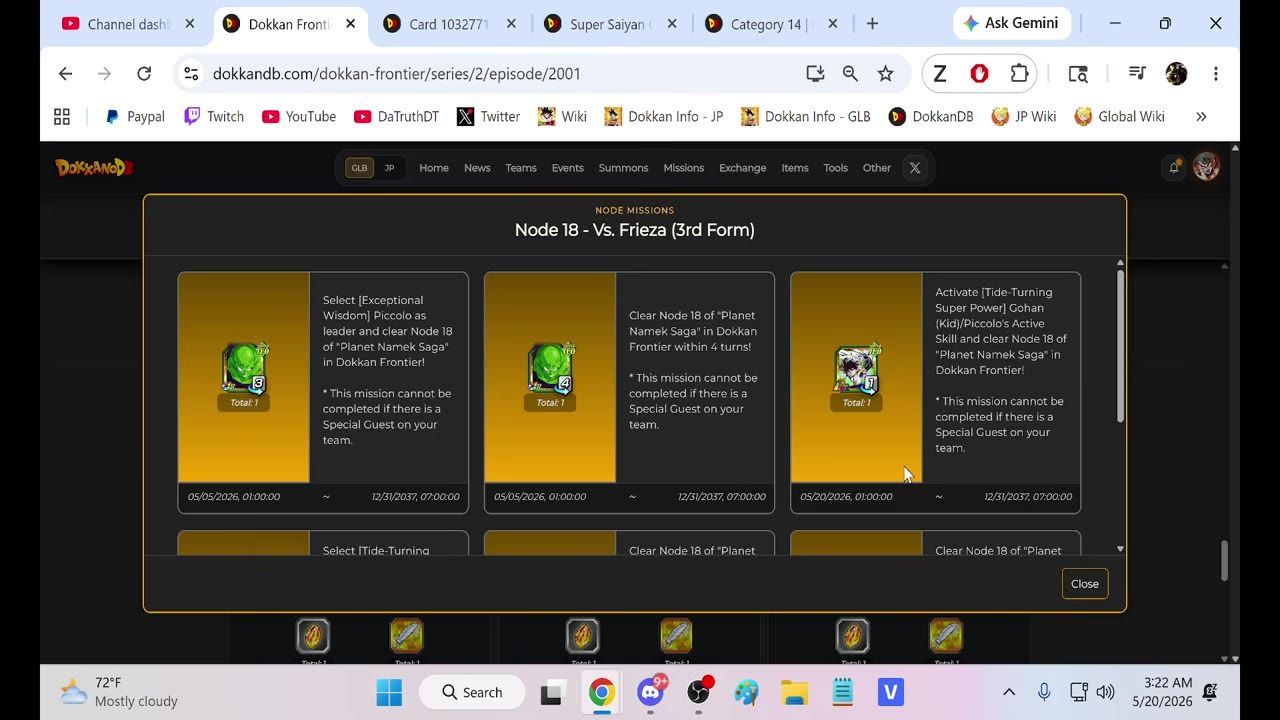Click the Z extension icon in toolbar
This screenshot has width=1280, height=720.
coord(940,73)
